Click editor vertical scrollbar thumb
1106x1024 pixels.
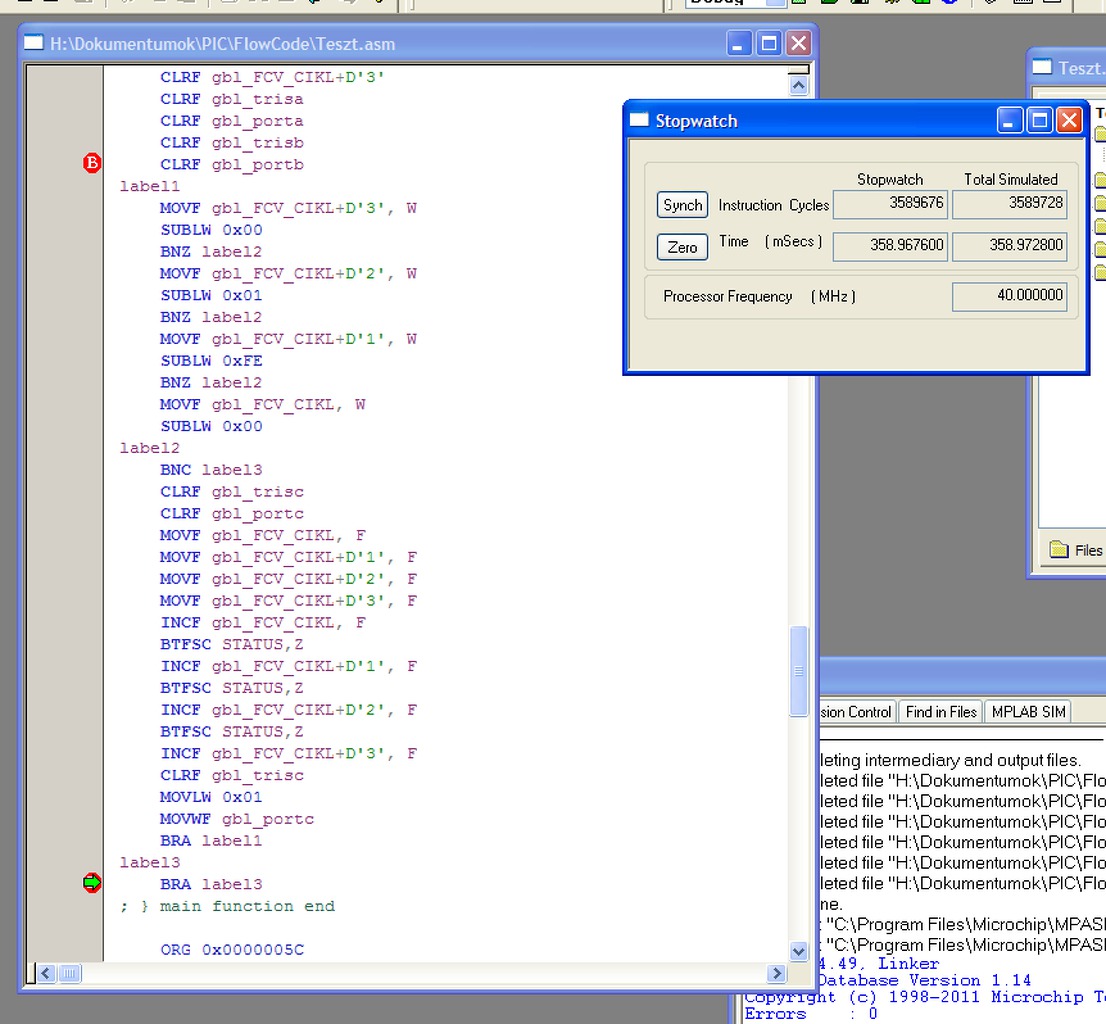pos(798,671)
